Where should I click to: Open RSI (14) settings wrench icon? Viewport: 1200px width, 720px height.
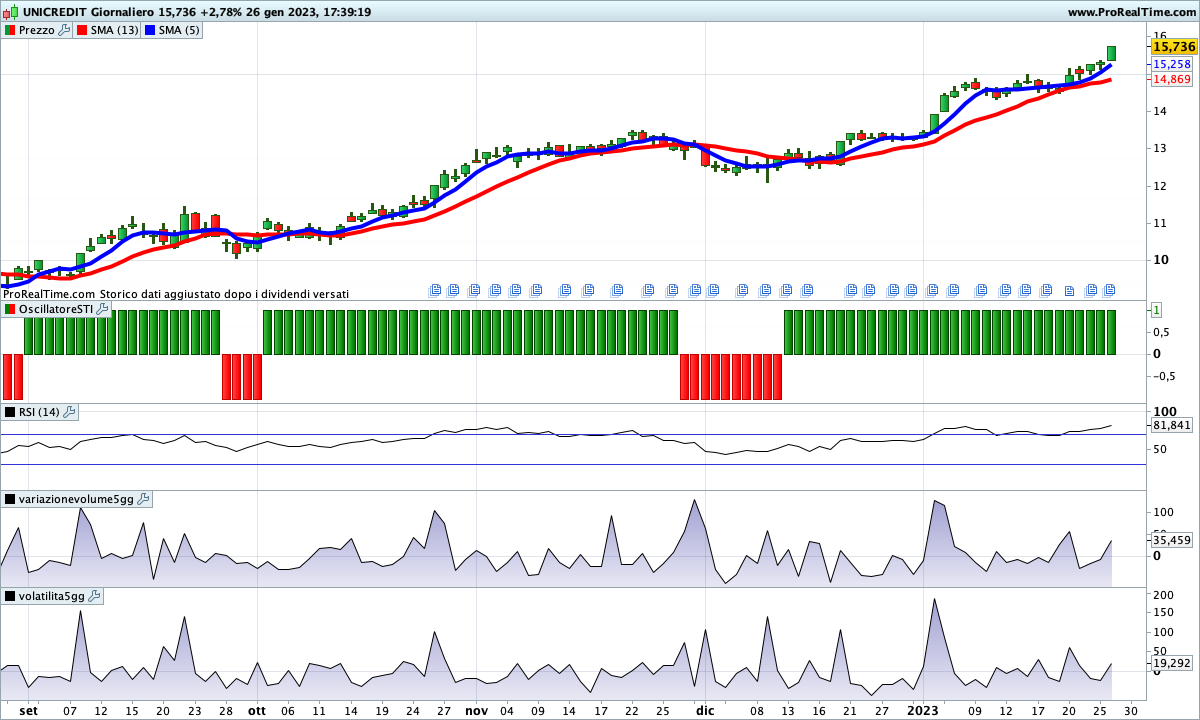pos(70,412)
